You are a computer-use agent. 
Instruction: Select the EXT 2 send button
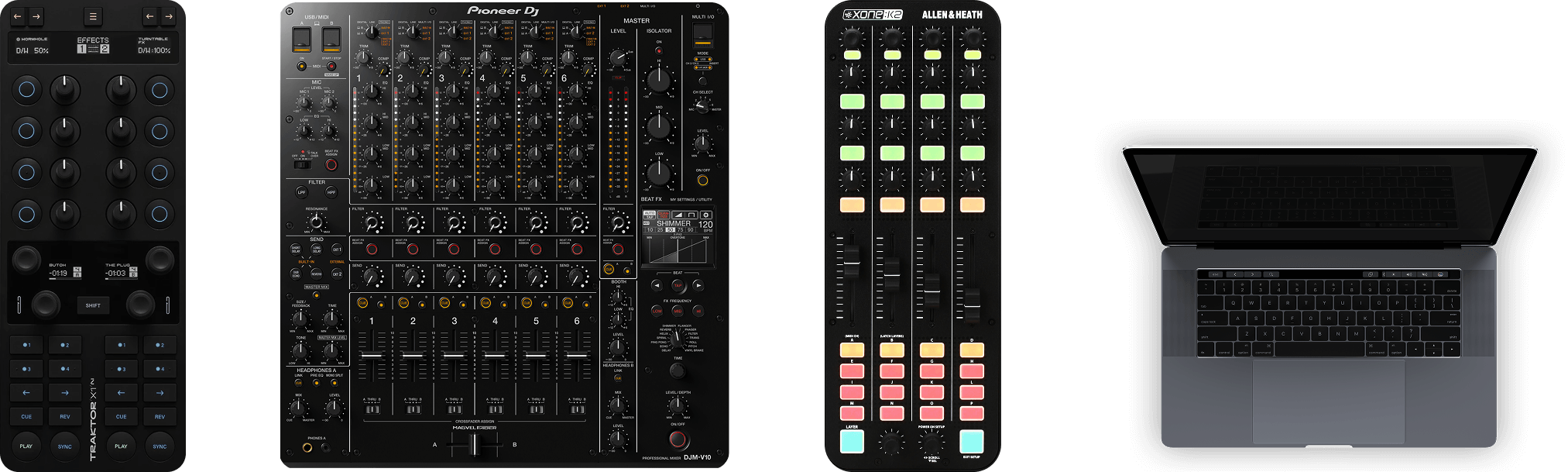[337, 274]
